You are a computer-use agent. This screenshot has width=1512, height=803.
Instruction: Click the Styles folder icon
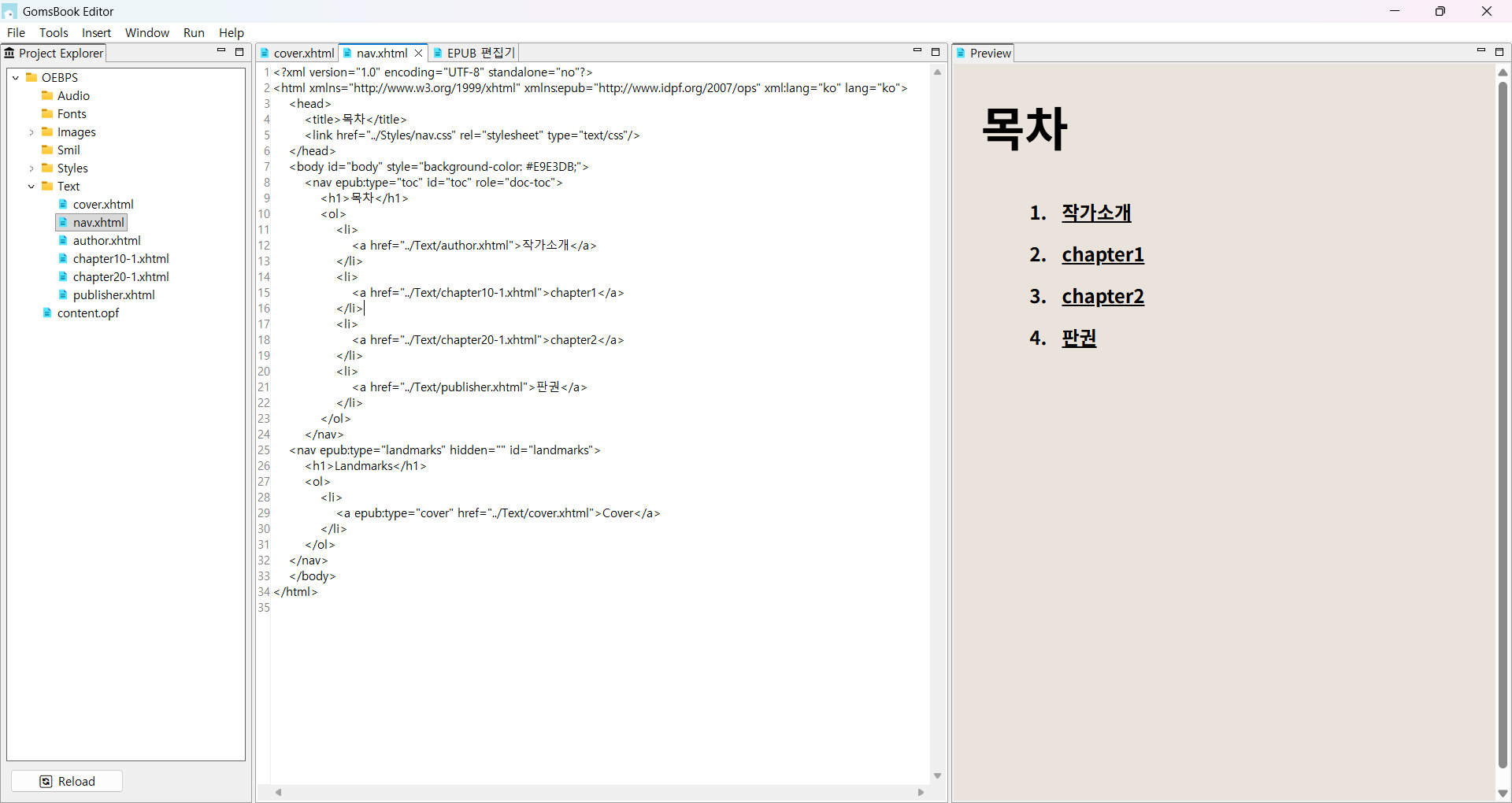(47, 168)
